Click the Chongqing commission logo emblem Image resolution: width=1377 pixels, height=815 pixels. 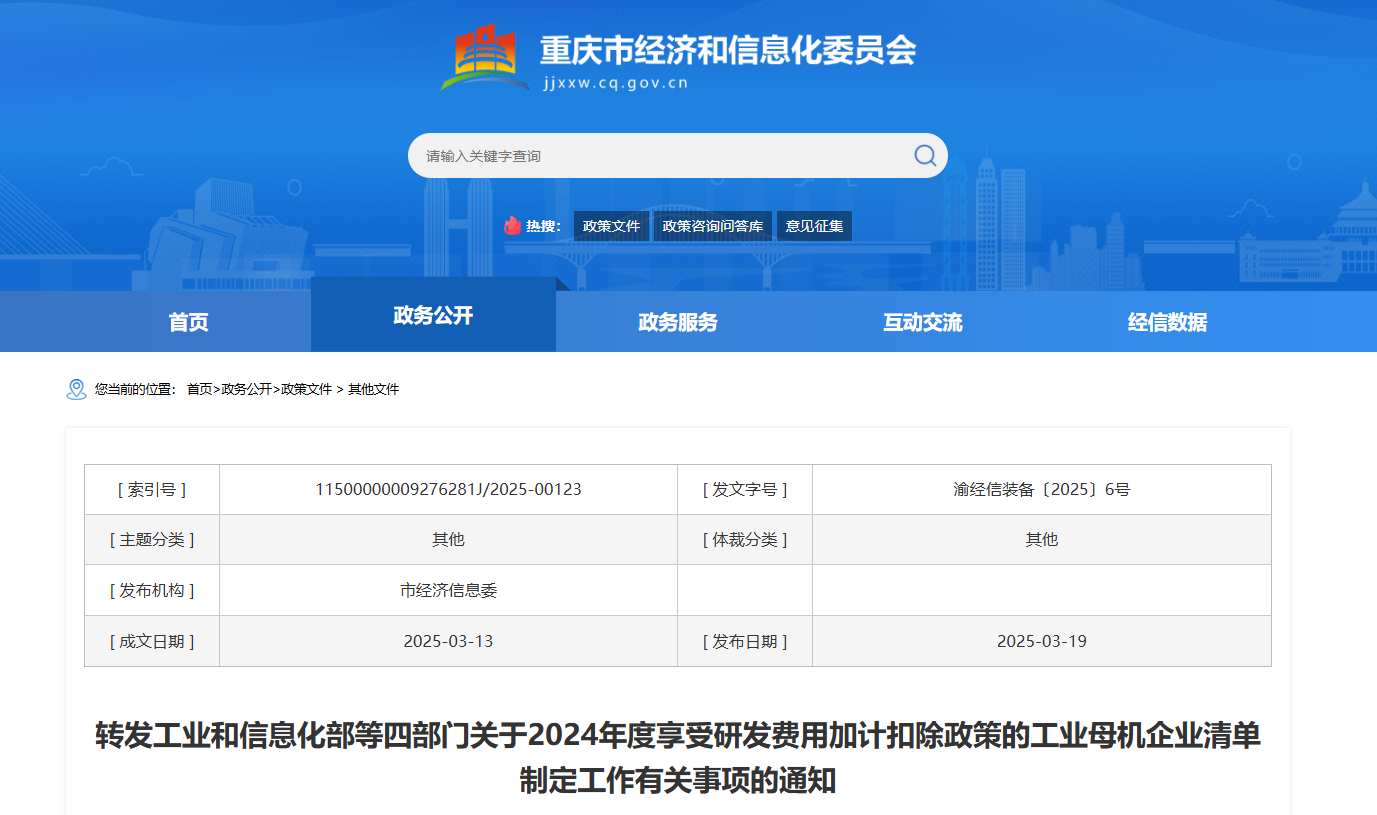(x=486, y=57)
